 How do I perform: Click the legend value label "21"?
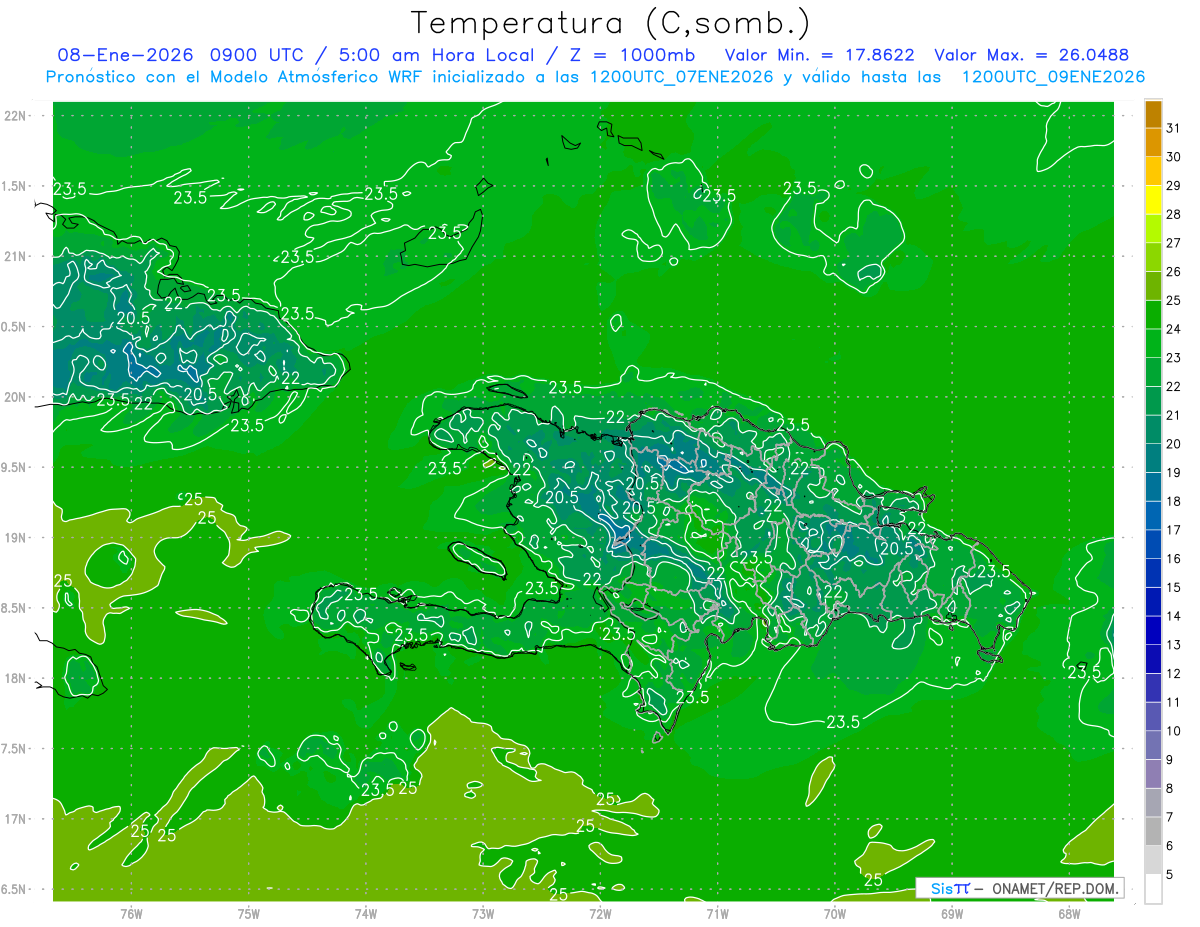pos(1174,415)
